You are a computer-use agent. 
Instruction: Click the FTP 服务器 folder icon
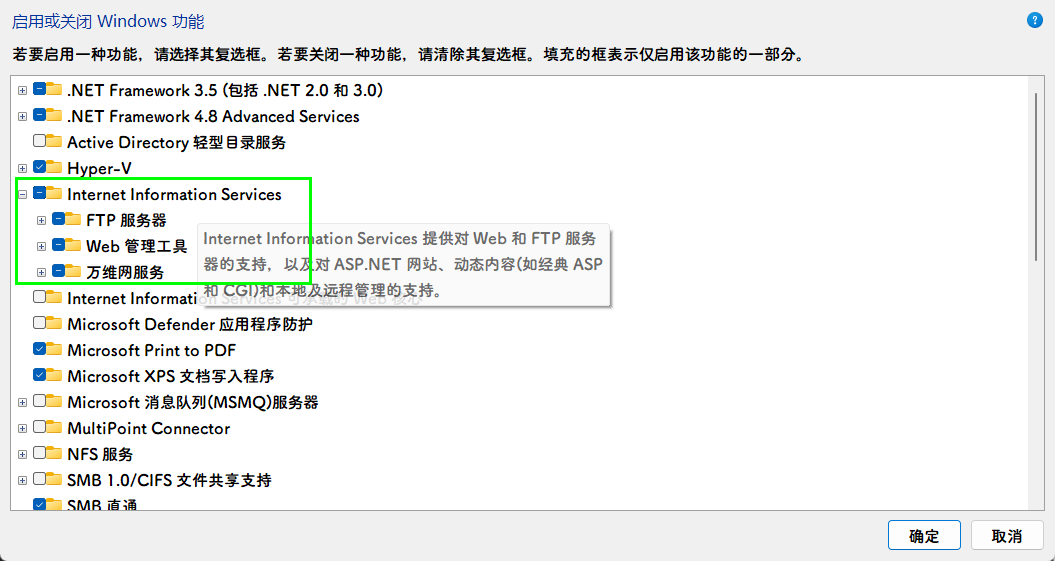[74, 220]
